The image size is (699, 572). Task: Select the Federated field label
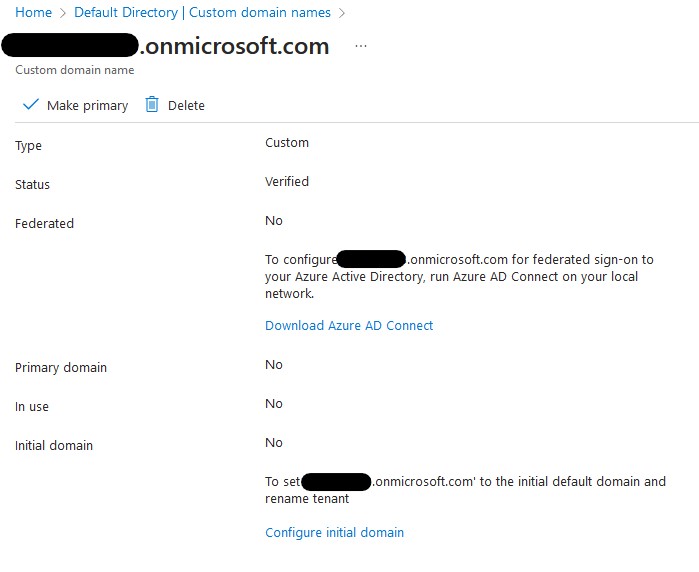coord(45,224)
